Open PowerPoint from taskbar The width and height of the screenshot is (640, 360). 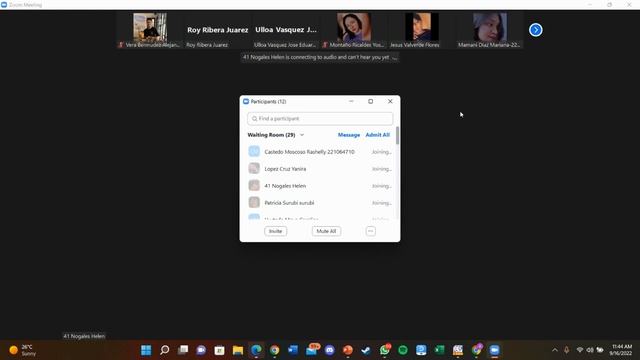(348, 350)
